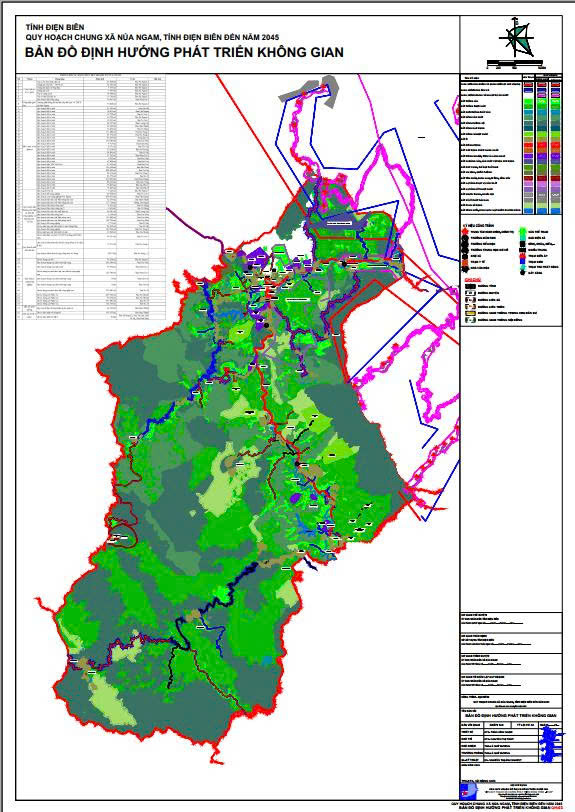Click the bright red swatch in the land-use legend
The height and width of the screenshot is (812, 575).
(x=528, y=145)
